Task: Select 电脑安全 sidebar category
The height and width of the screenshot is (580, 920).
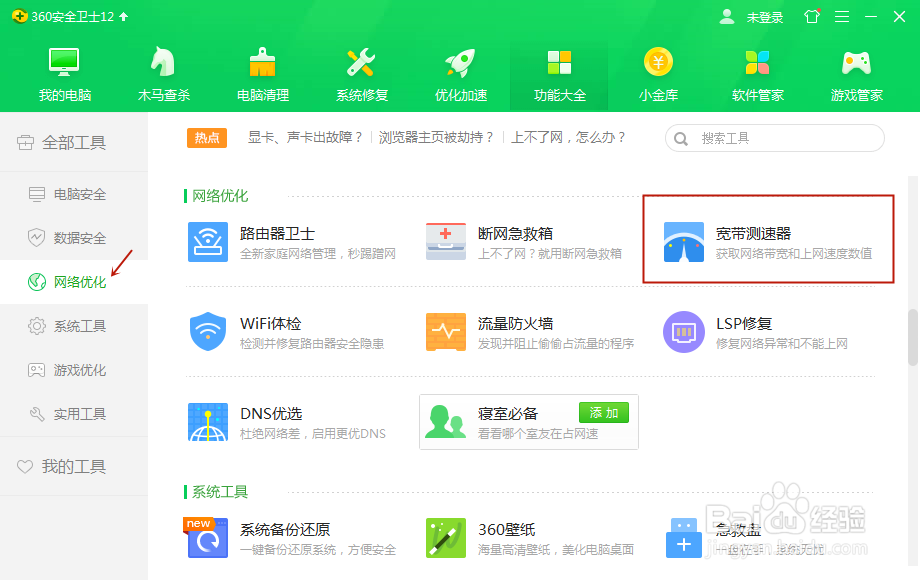Action: click(x=74, y=194)
